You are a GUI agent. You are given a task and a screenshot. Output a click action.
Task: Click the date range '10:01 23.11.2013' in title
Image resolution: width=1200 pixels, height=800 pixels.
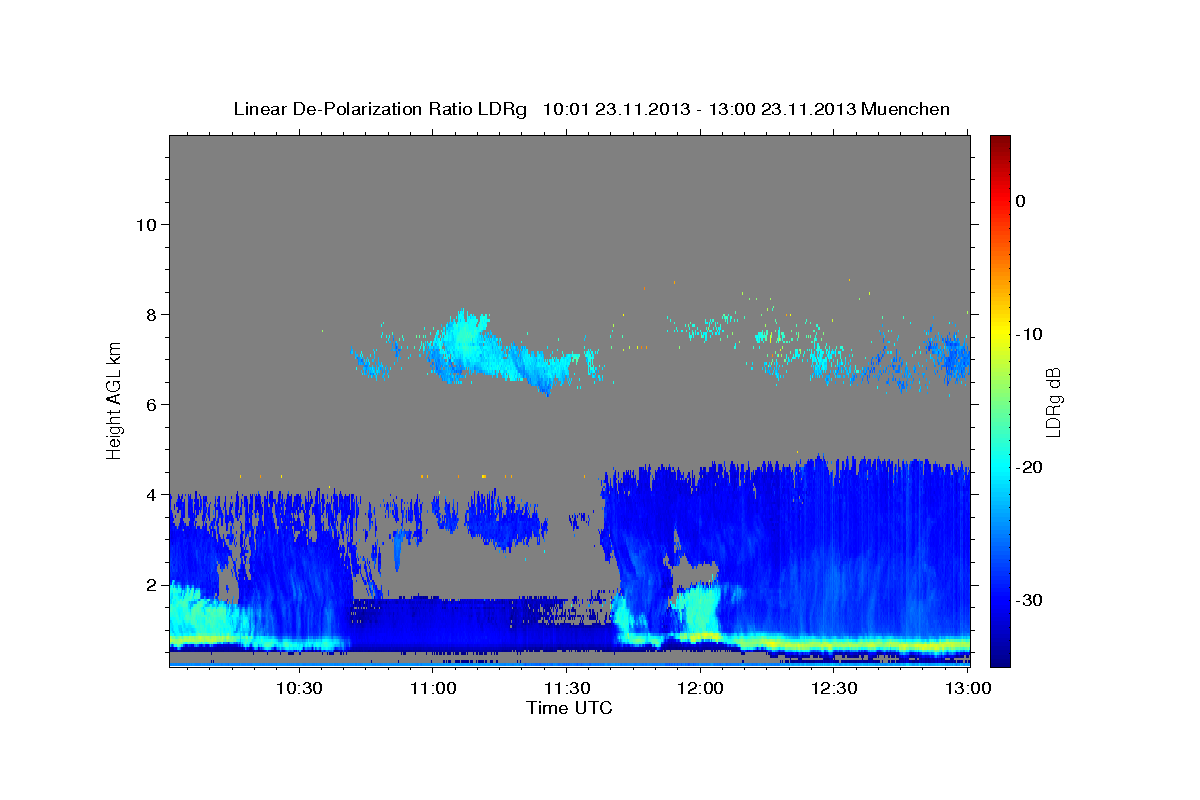(615, 109)
